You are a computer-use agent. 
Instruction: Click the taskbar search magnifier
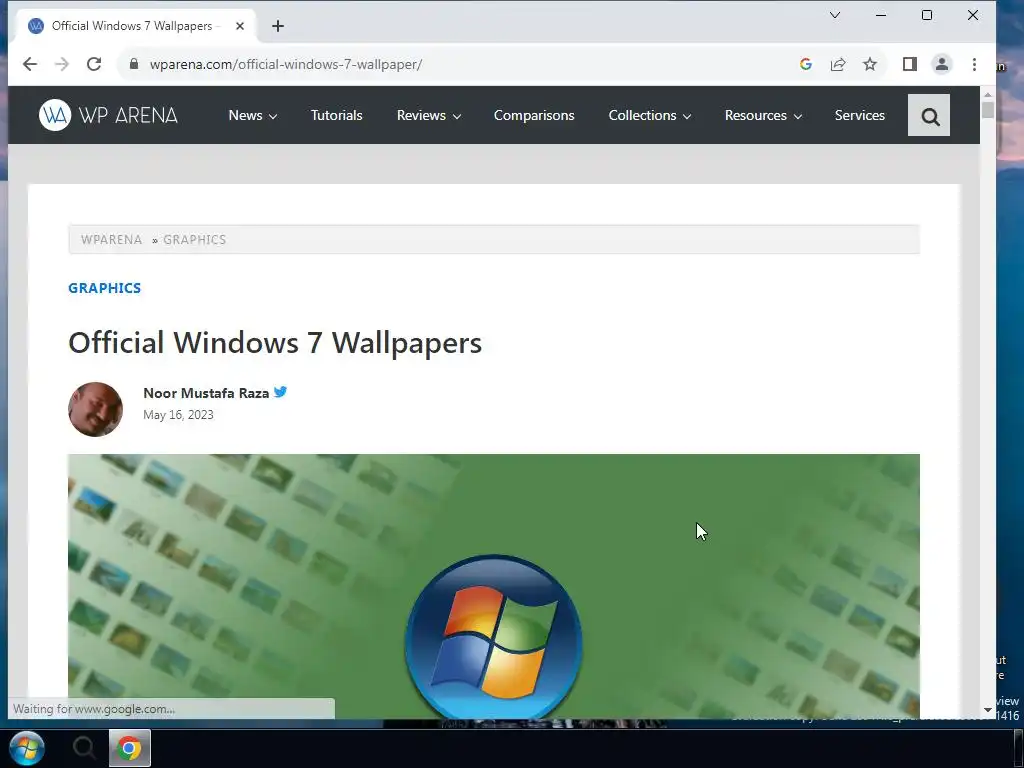(84, 747)
